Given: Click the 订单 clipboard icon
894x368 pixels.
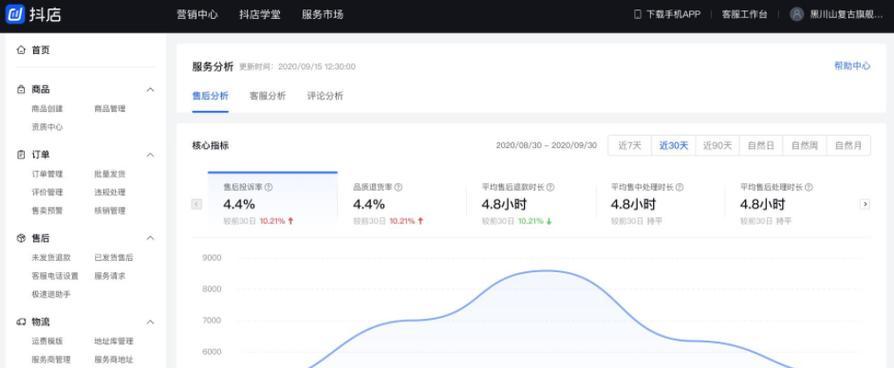Looking at the screenshot, I should (21, 155).
